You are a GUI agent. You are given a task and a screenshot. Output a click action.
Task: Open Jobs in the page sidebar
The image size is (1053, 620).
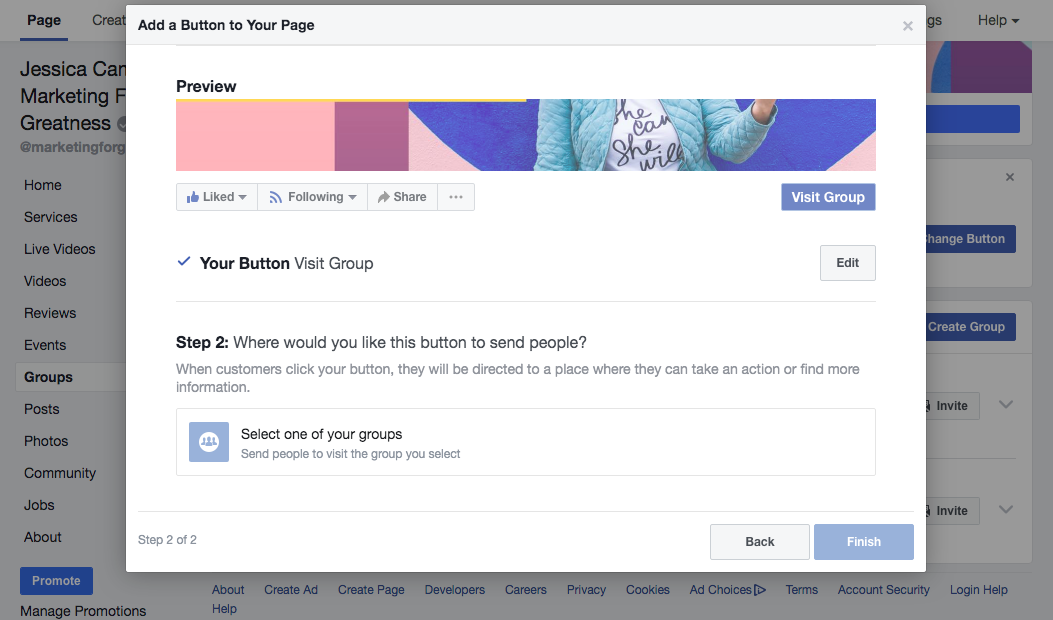click(39, 505)
